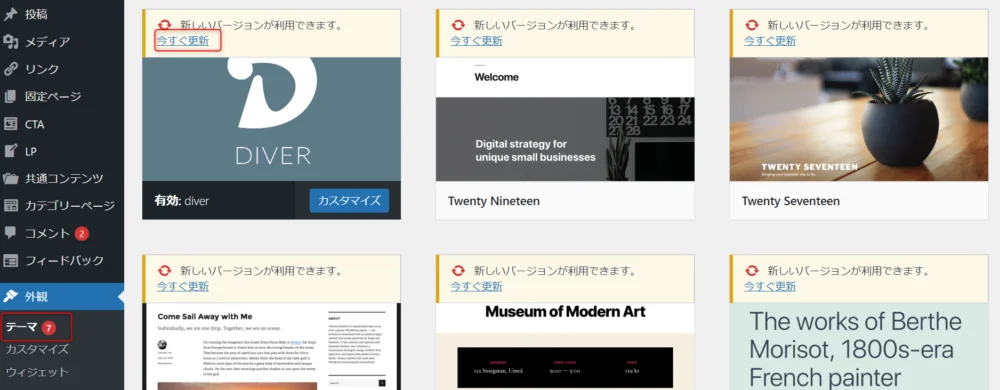Click the edit icon beside LP
The width and height of the screenshot is (1000, 390).
coord(10,151)
